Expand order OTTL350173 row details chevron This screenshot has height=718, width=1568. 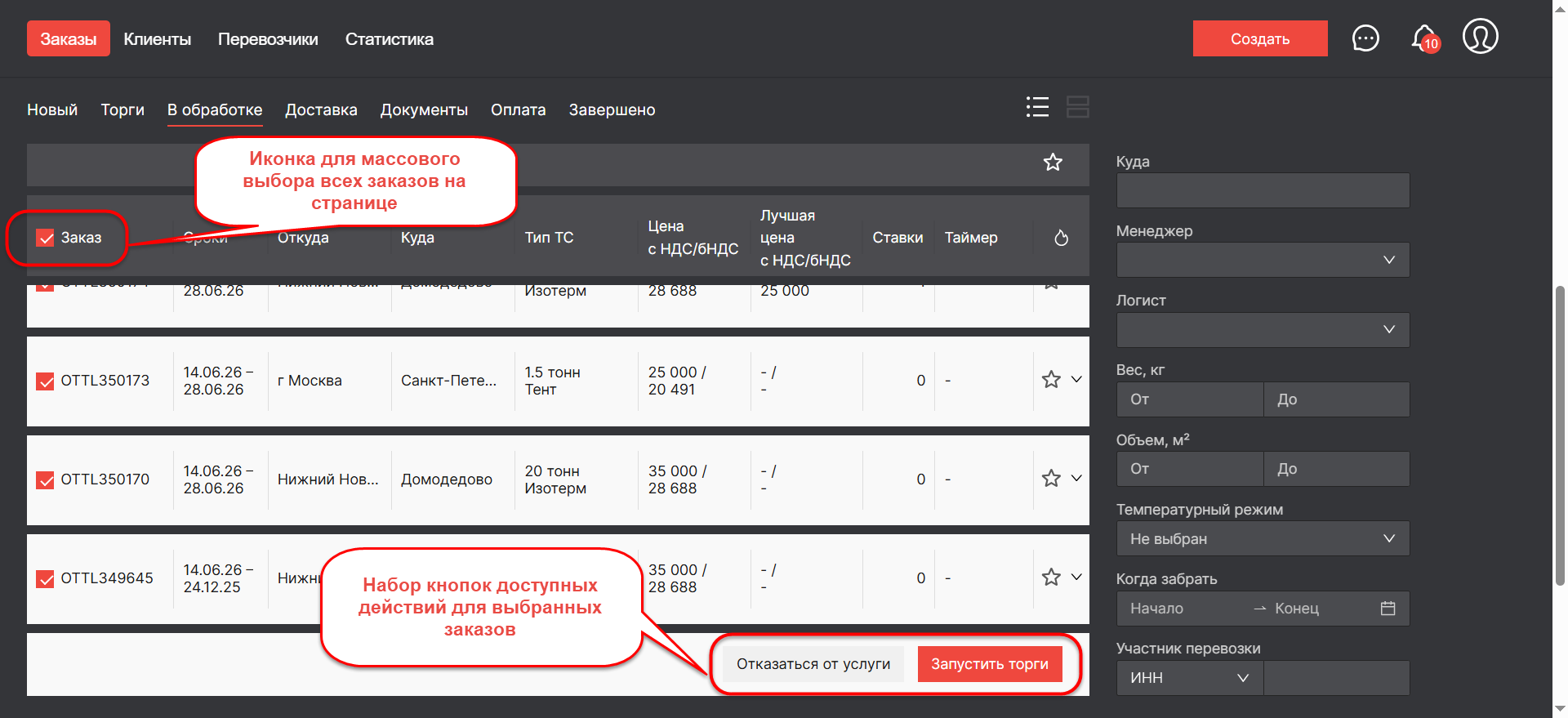(1076, 380)
